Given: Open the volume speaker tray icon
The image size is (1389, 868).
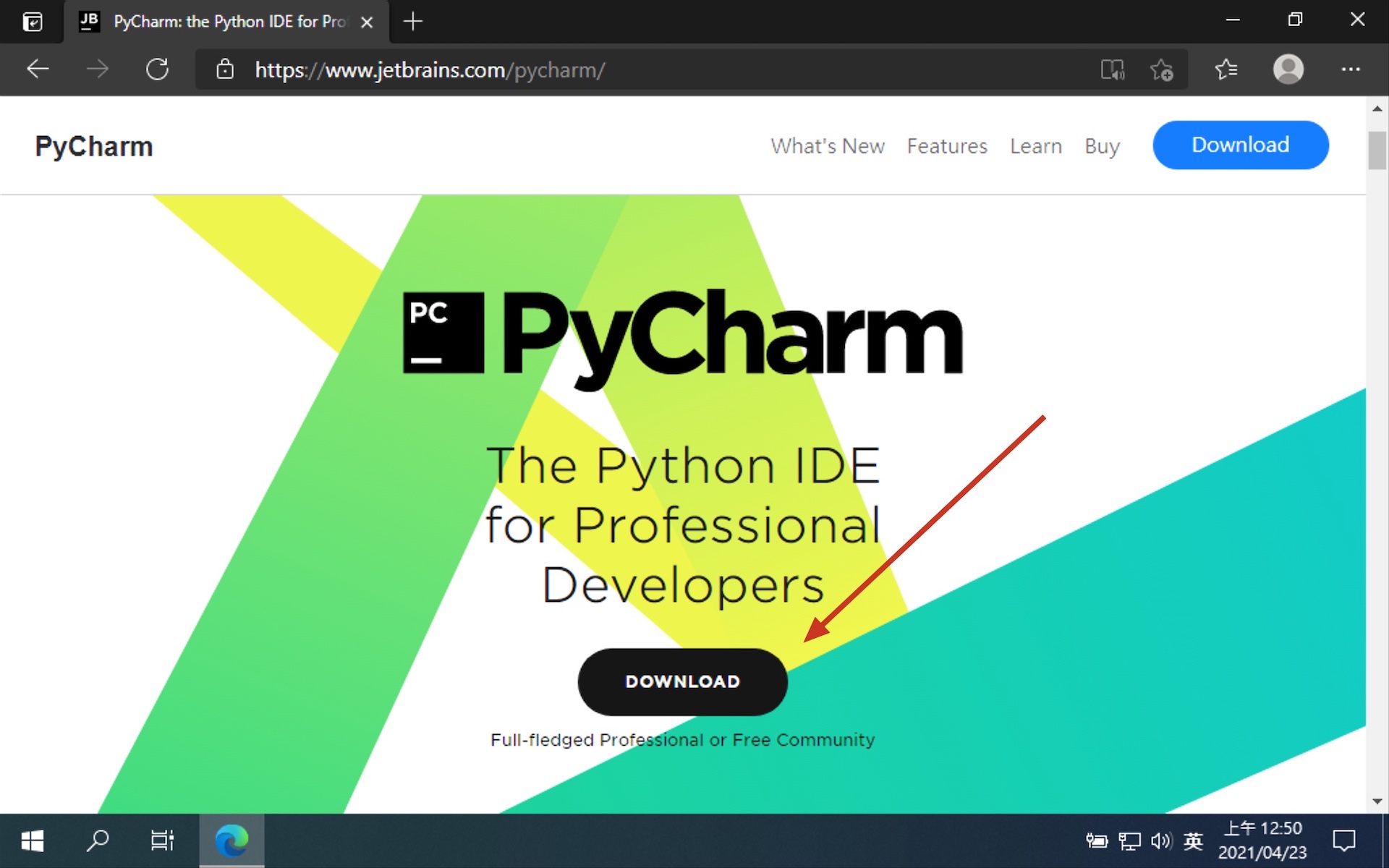Looking at the screenshot, I should click(x=1161, y=841).
